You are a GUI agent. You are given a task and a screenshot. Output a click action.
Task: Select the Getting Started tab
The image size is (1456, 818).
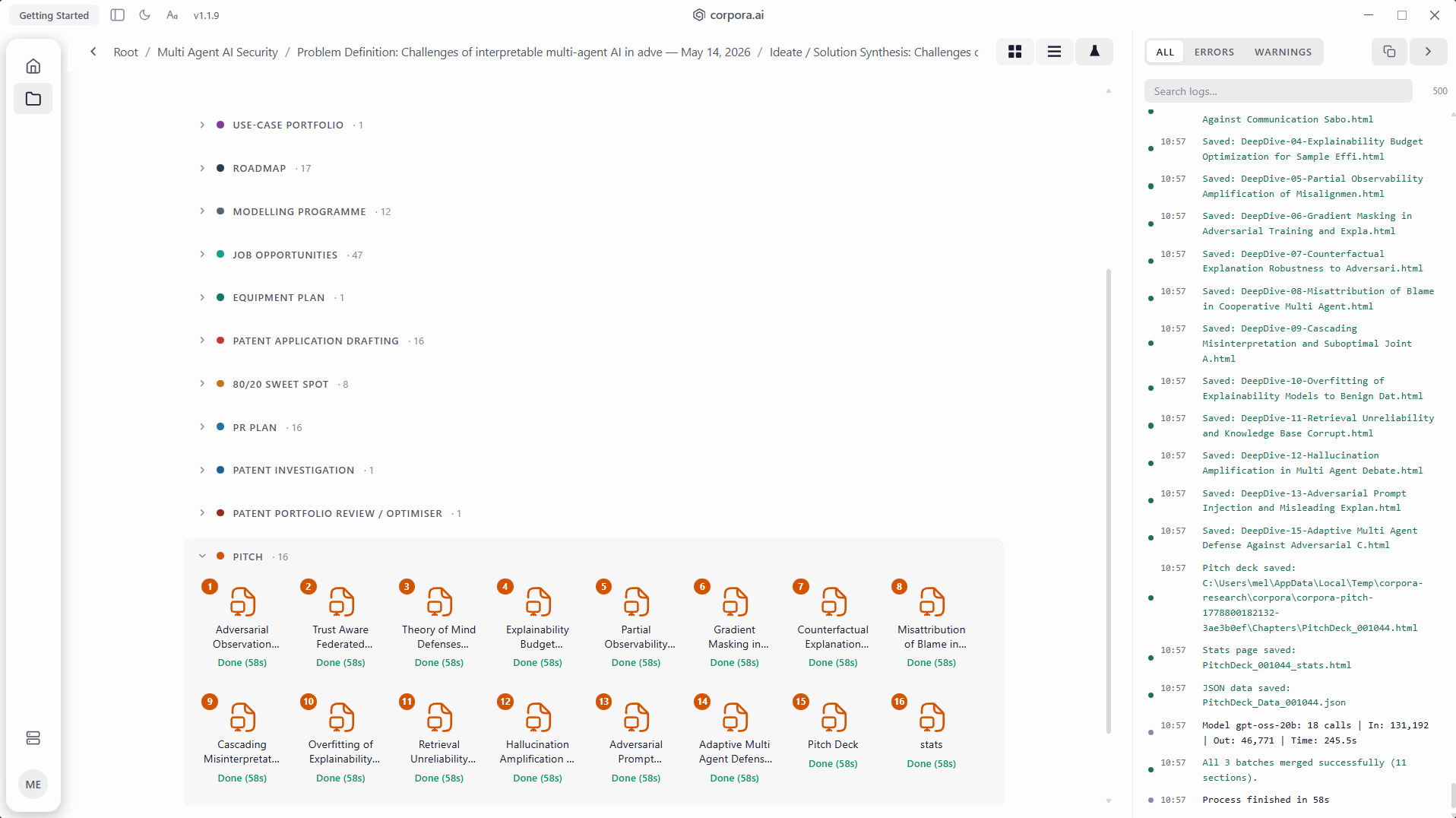click(x=54, y=15)
